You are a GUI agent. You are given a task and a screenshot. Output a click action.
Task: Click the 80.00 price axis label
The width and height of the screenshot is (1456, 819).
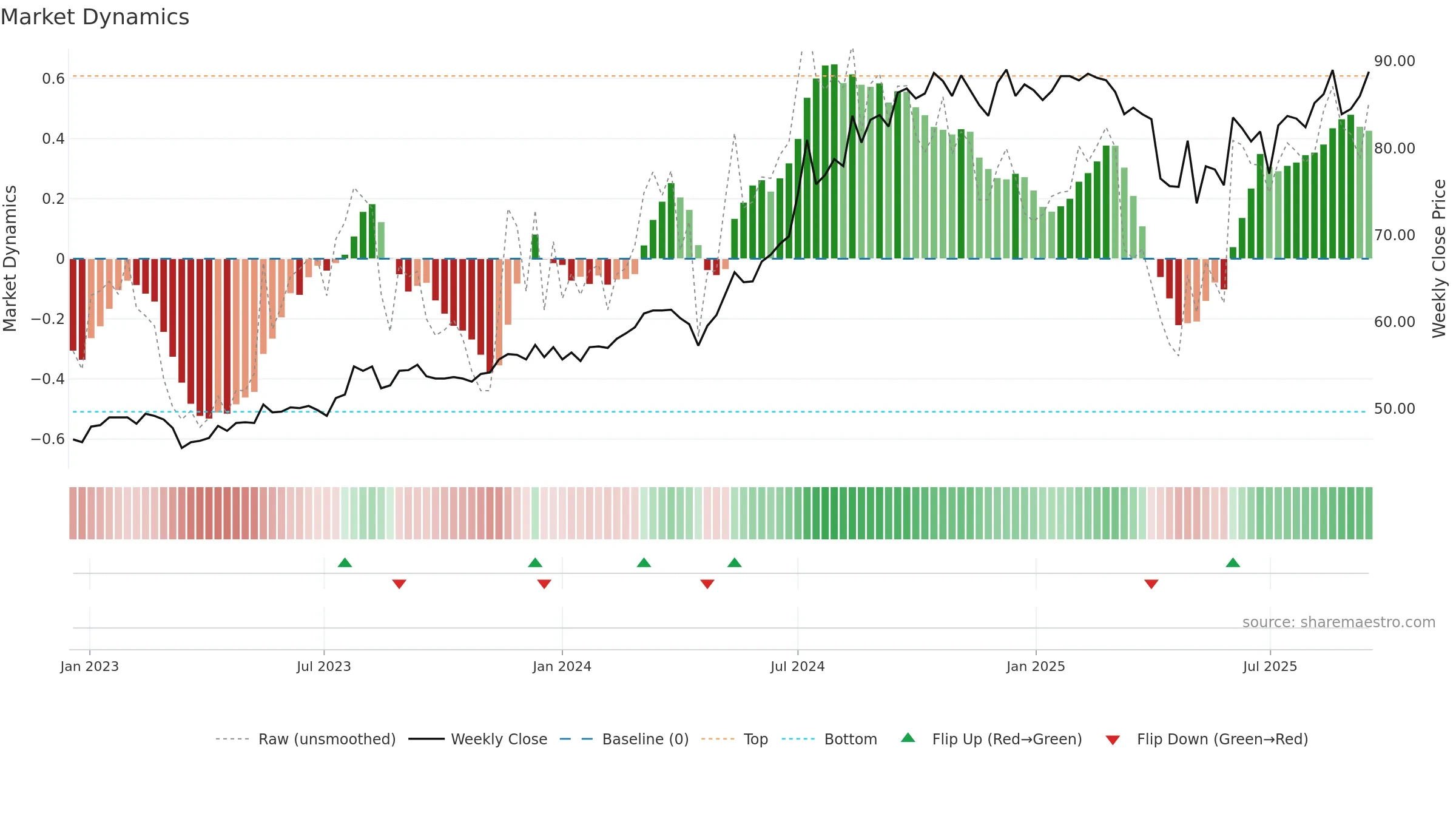point(1395,148)
